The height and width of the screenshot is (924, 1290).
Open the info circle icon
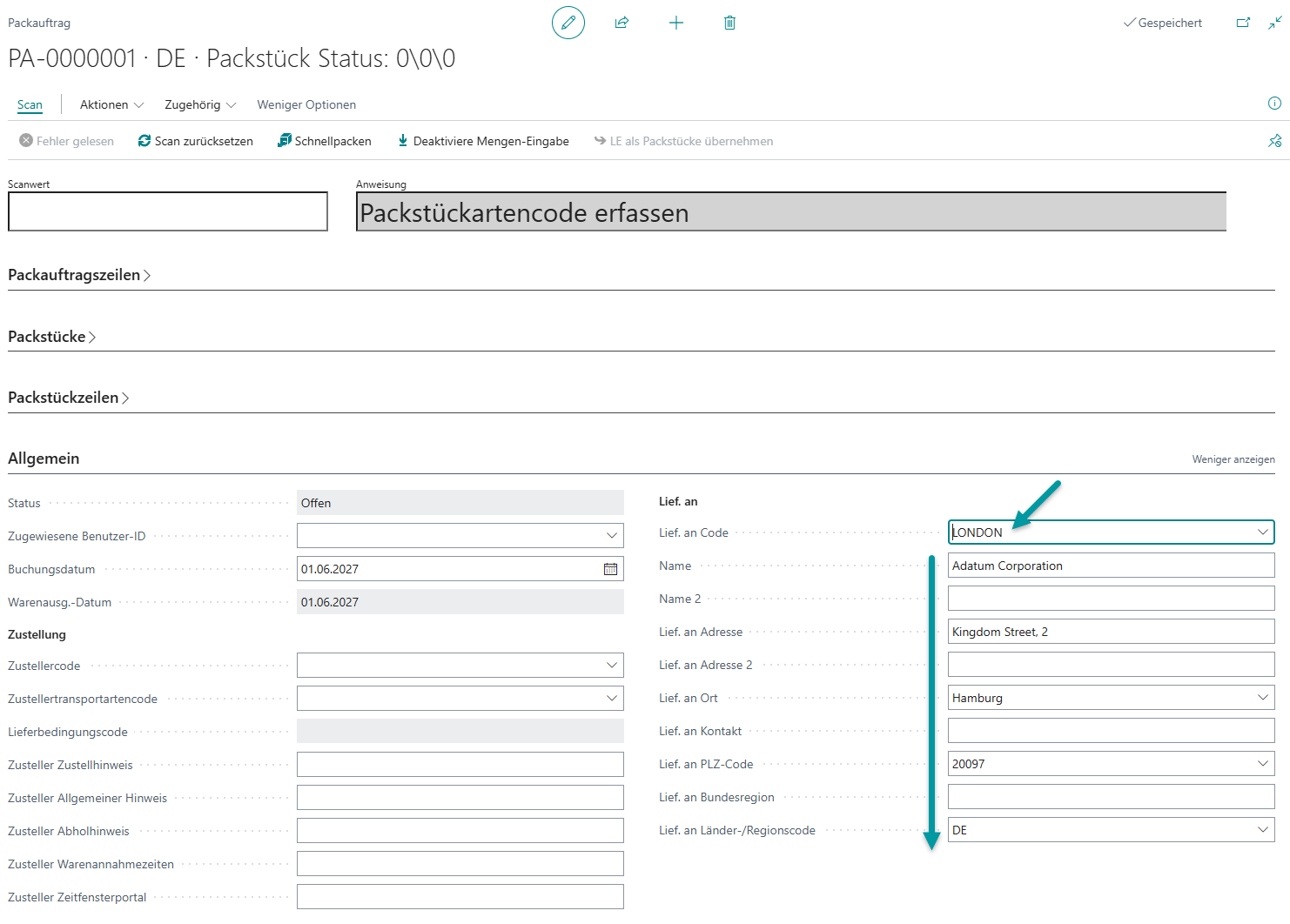pos(1274,104)
